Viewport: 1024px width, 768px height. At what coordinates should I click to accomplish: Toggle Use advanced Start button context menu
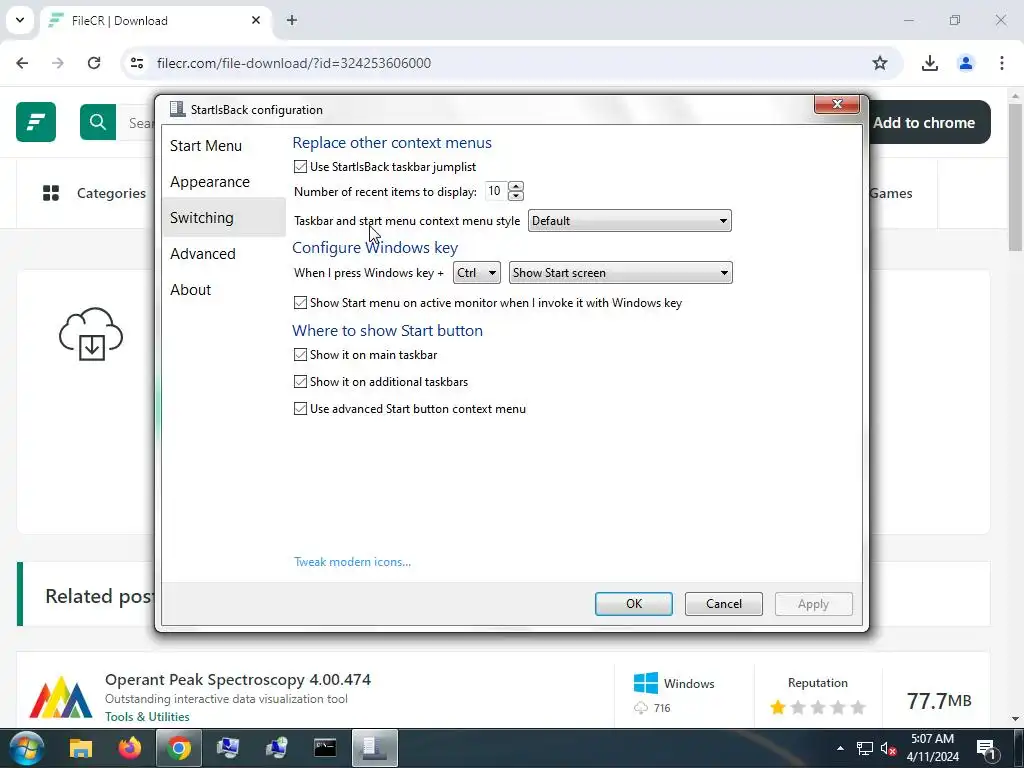click(x=300, y=409)
